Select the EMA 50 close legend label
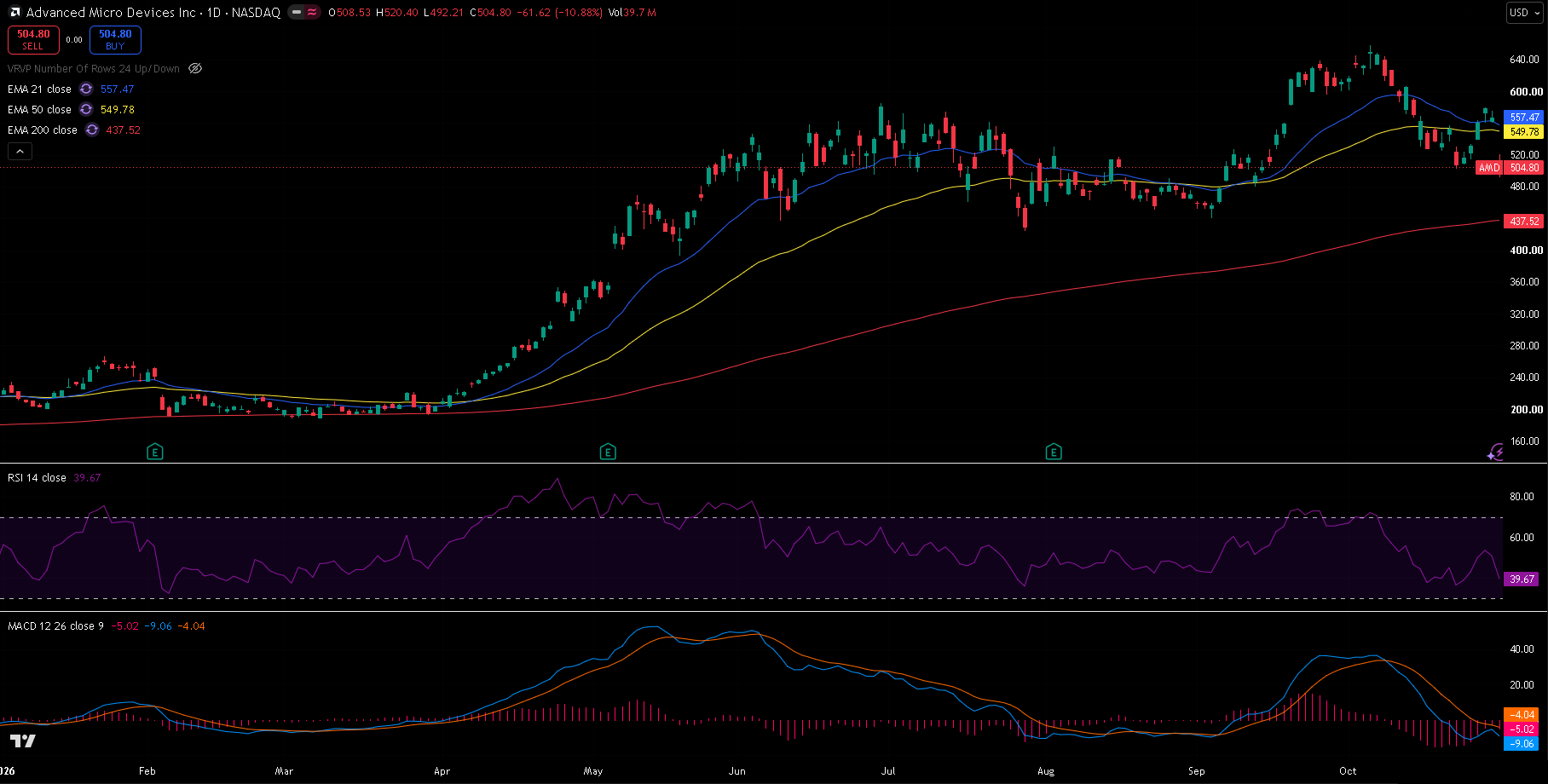Viewport: 1548px width, 784px height. pyautogui.click(x=39, y=109)
